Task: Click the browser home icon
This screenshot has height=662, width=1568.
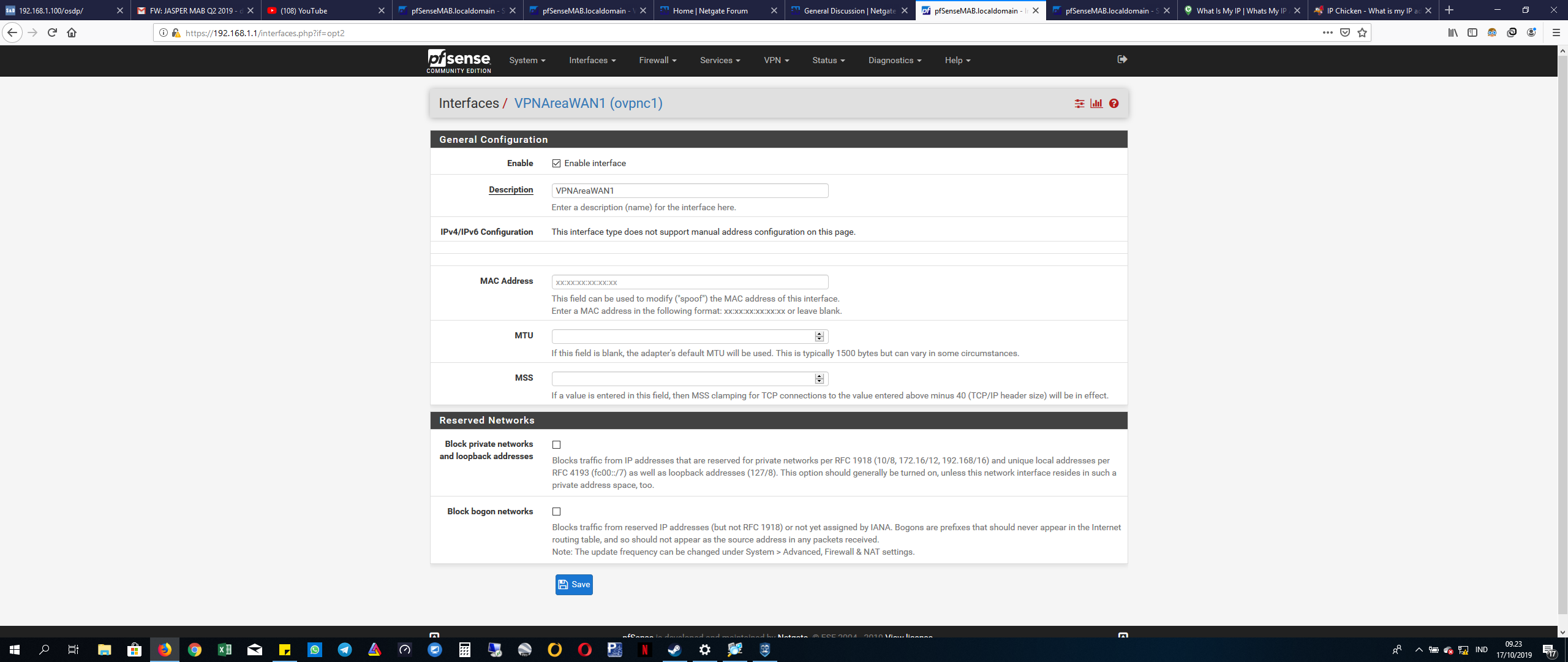Action: tap(72, 32)
